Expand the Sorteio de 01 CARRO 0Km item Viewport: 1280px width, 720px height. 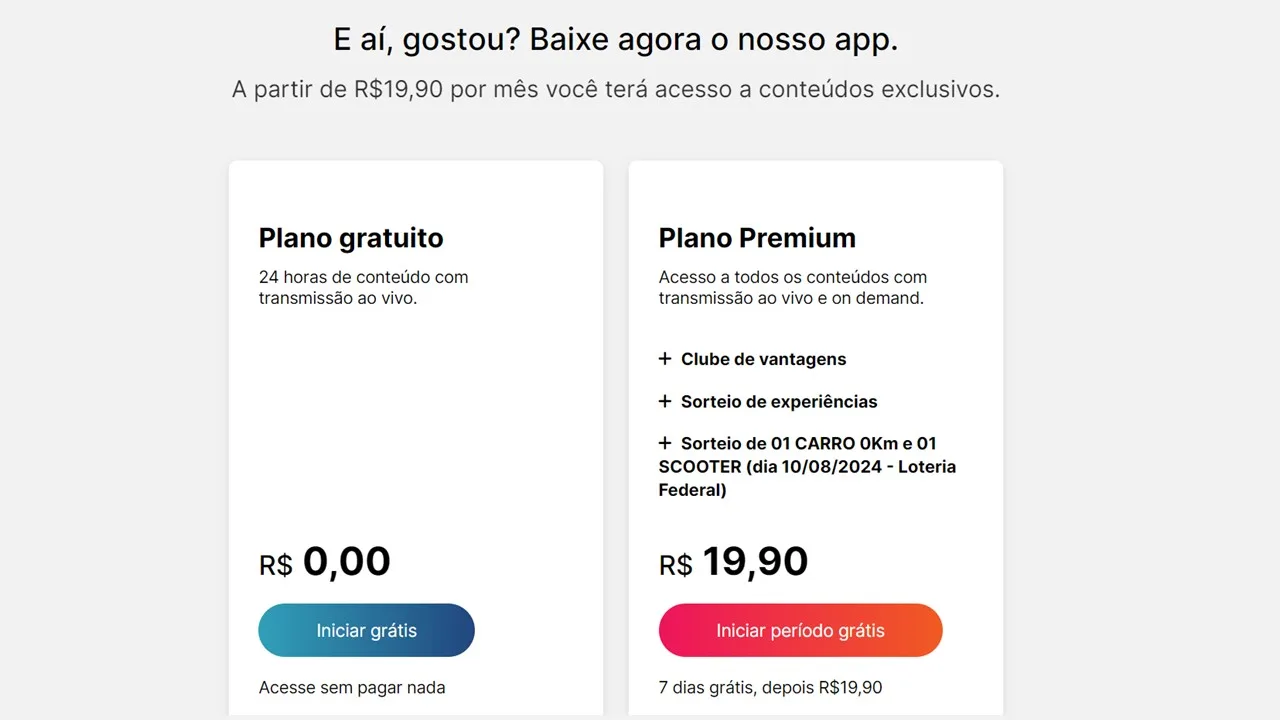click(x=808, y=466)
